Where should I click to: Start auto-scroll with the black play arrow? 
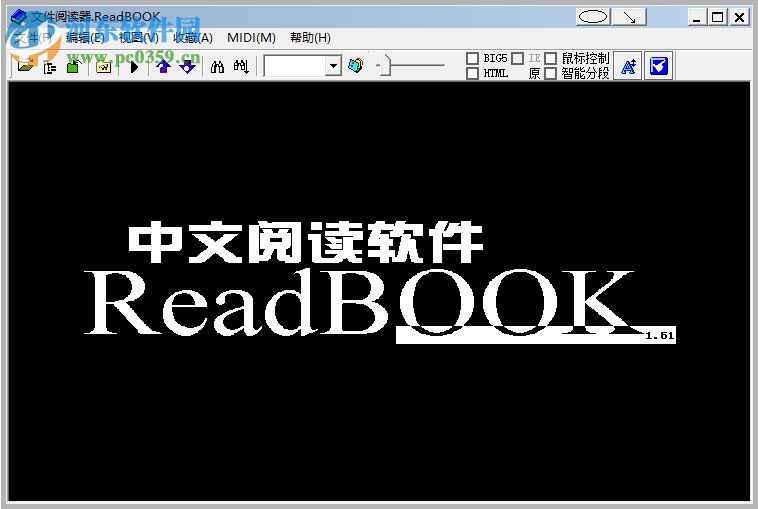click(134, 67)
